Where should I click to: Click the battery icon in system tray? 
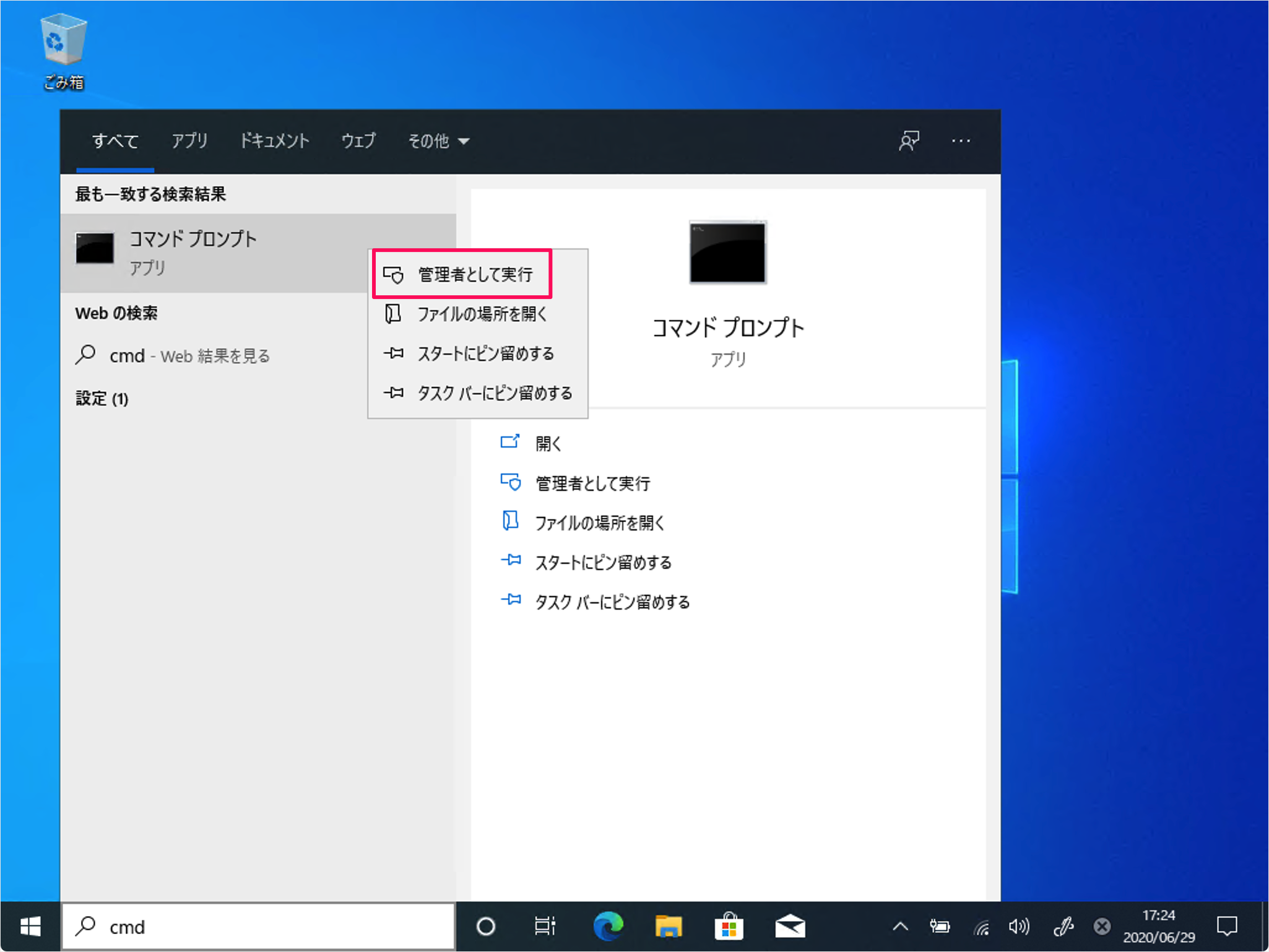point(940,927)
